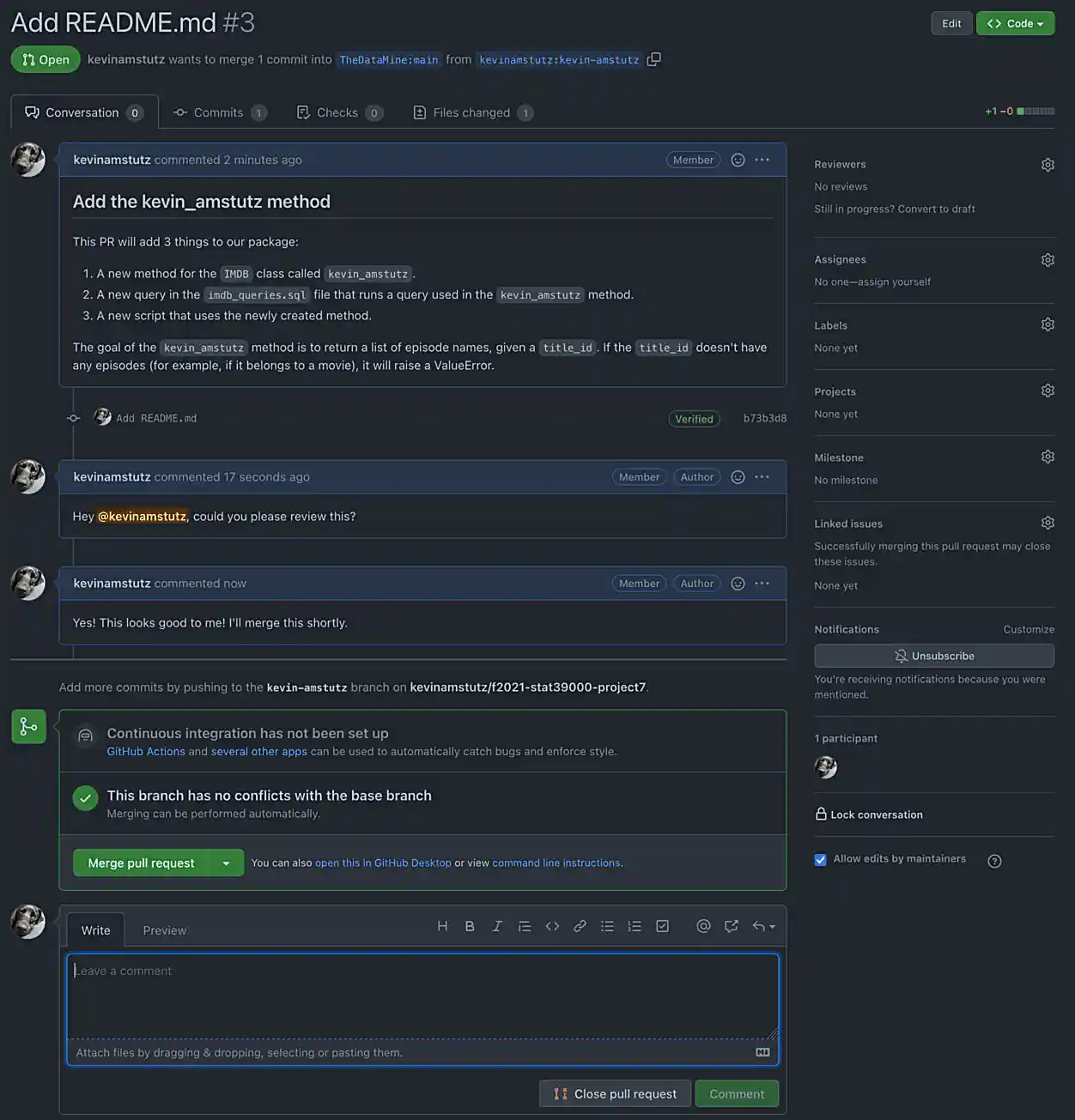
Task: Insert a link via toolbar icon
Action: click(x=580, y=926)
